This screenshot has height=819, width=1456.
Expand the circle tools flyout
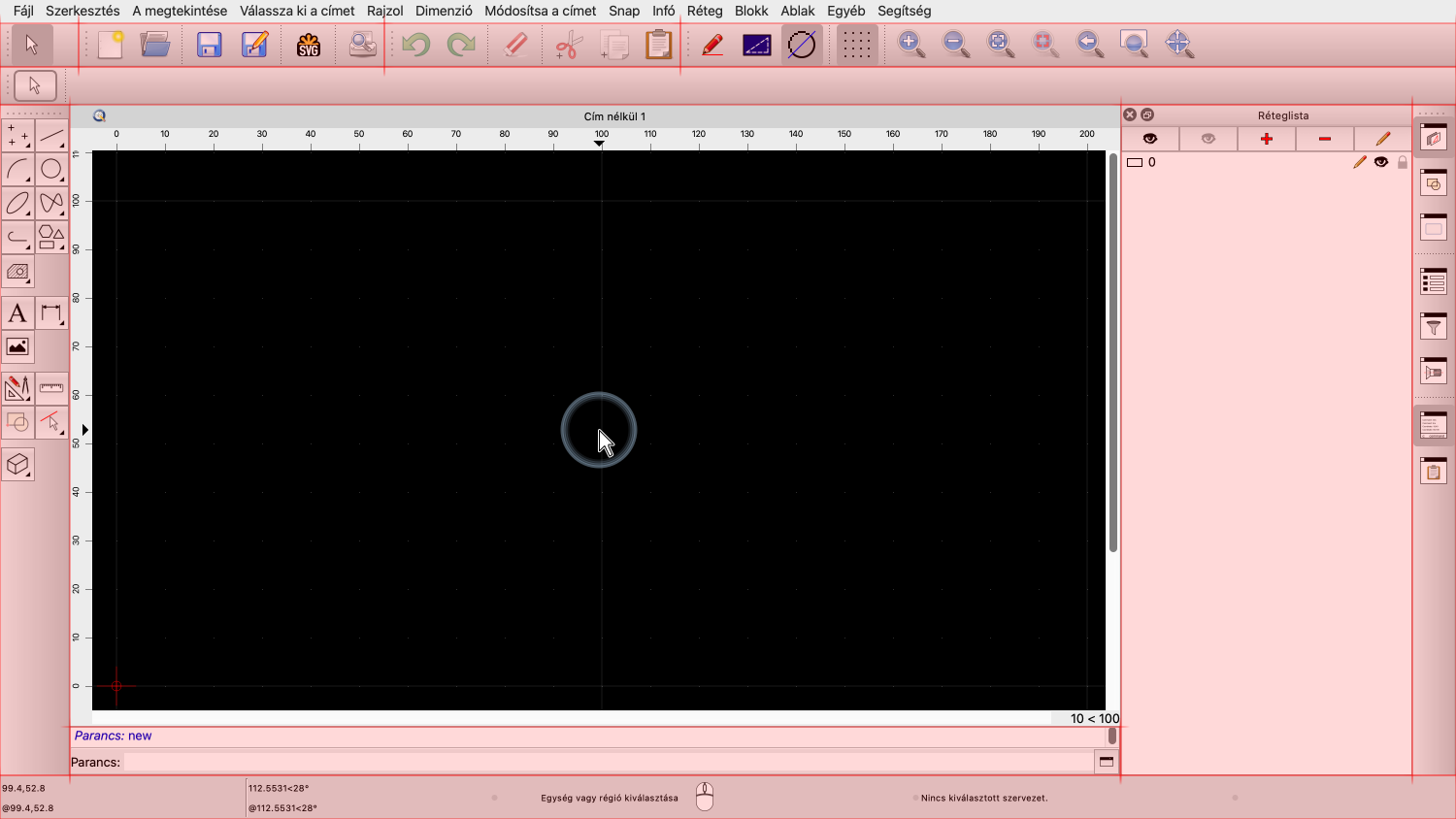pyautogui.click(x=51, y=170)
